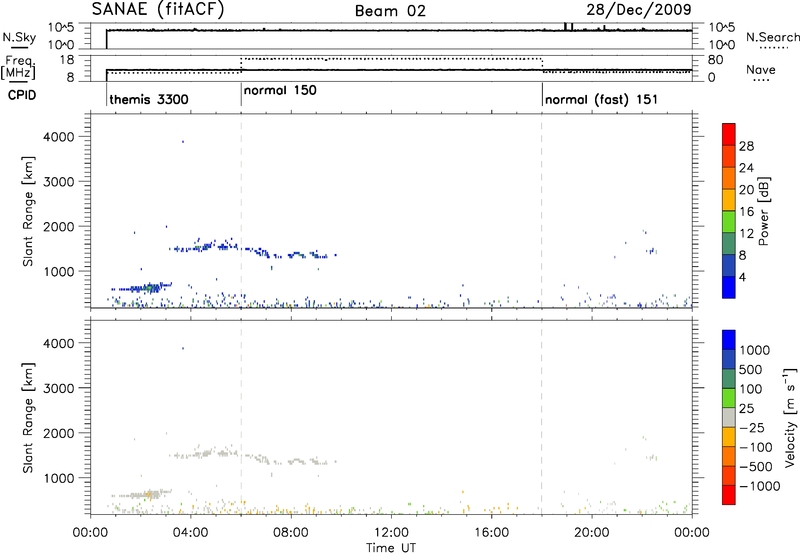Pick the blue top Velocity color band above 1000
The width and height of the screenshot is (800, 554).
pyautogui.click(x=729, y=339)
